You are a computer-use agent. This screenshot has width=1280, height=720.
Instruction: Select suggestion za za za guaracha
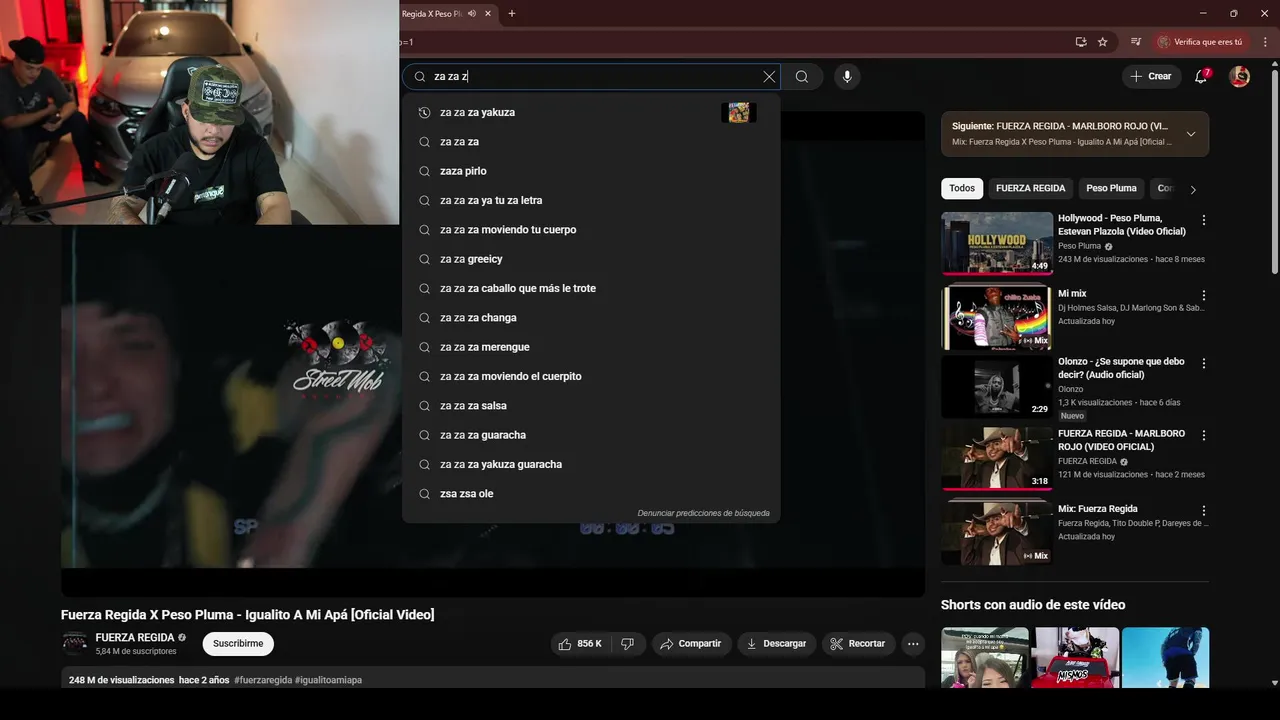pyautogui.click(x=591, y=435)
